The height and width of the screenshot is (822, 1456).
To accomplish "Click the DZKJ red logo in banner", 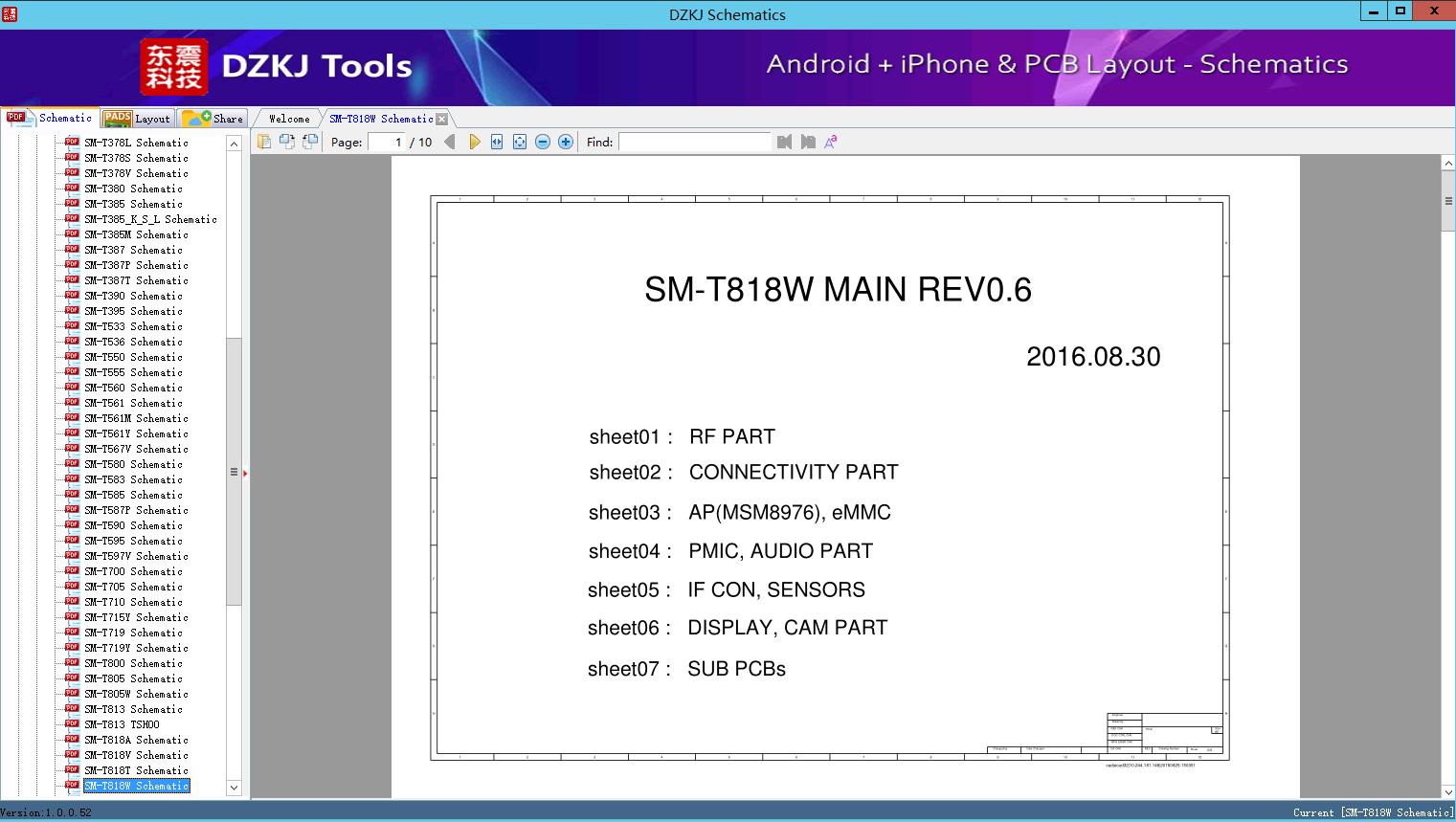I will [x=174, y=67].
